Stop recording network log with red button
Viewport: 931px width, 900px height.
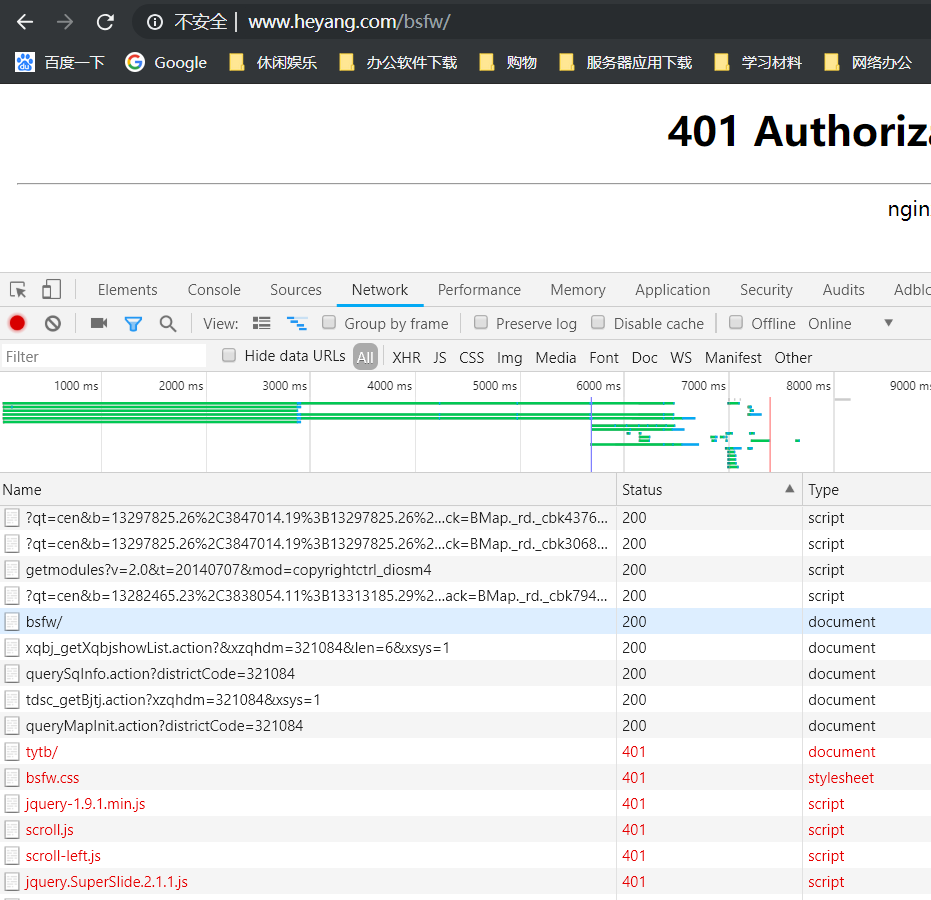click(x=17, y=323)
